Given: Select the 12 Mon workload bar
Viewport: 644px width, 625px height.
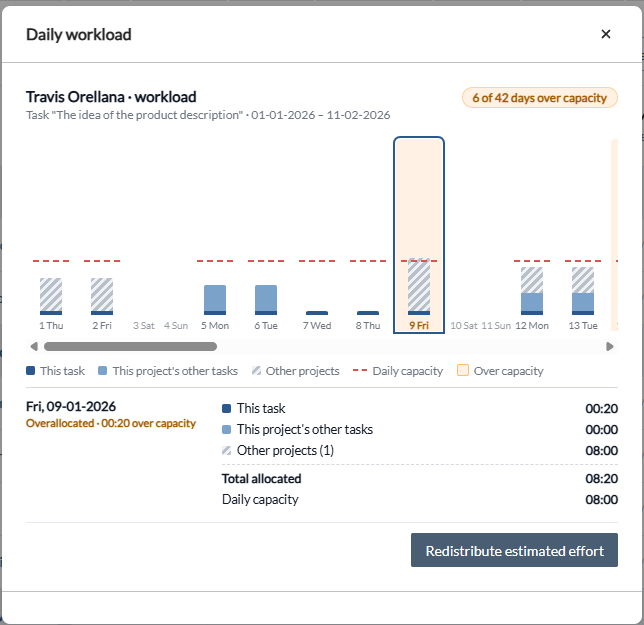Looking at the screenshot, I should tap(532, 291).
